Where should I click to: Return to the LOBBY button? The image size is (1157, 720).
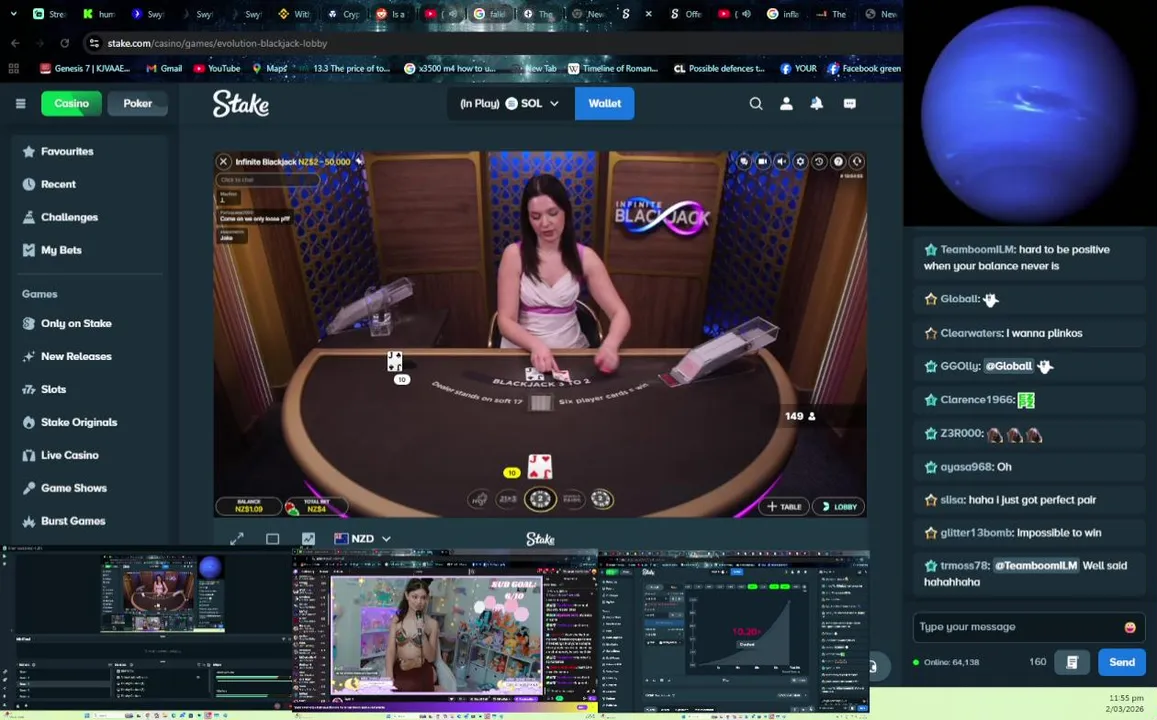click(838, 507)
